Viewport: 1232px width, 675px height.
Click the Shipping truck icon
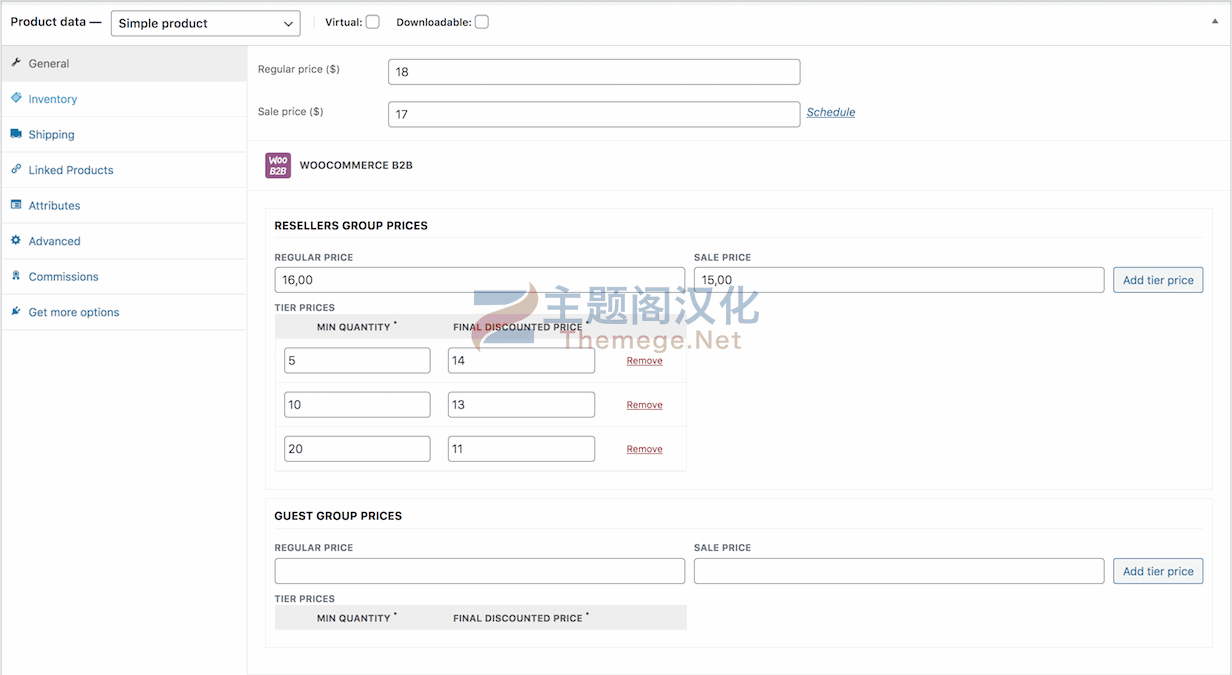[16, 133]
